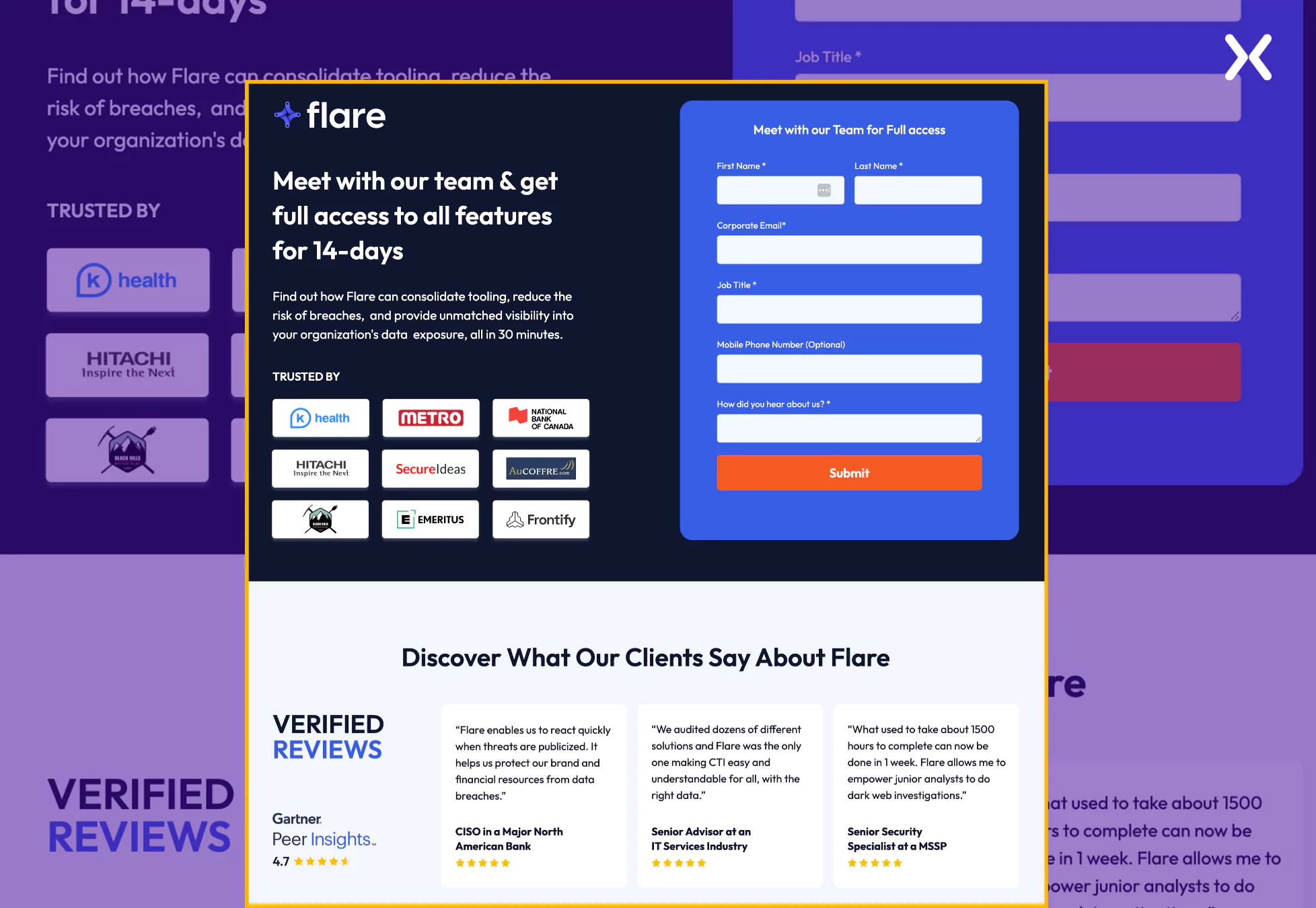This screenshot has height=908, width=1316.
Task: Click the National Bank of Canada logo
Action: coord(540,418)
